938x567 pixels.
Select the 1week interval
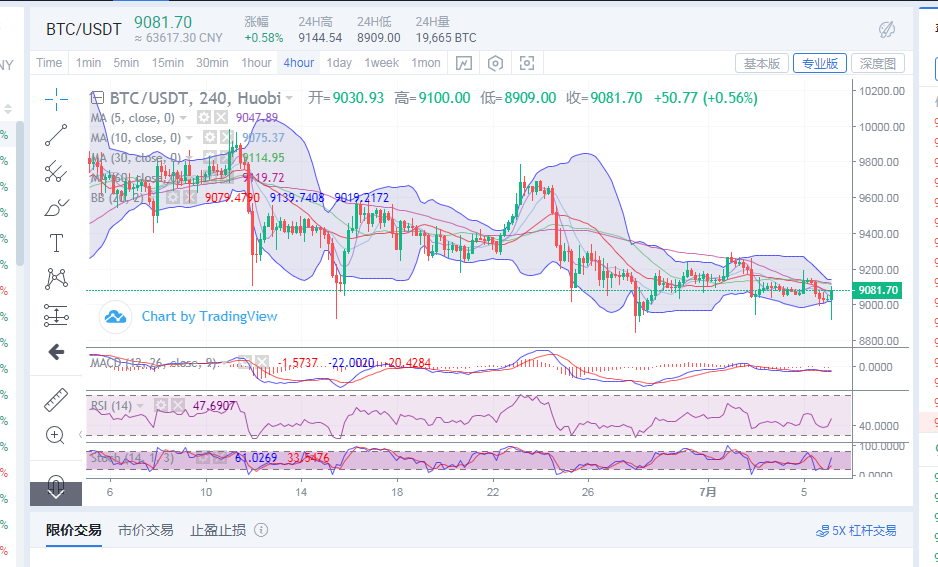click(382, 63)
